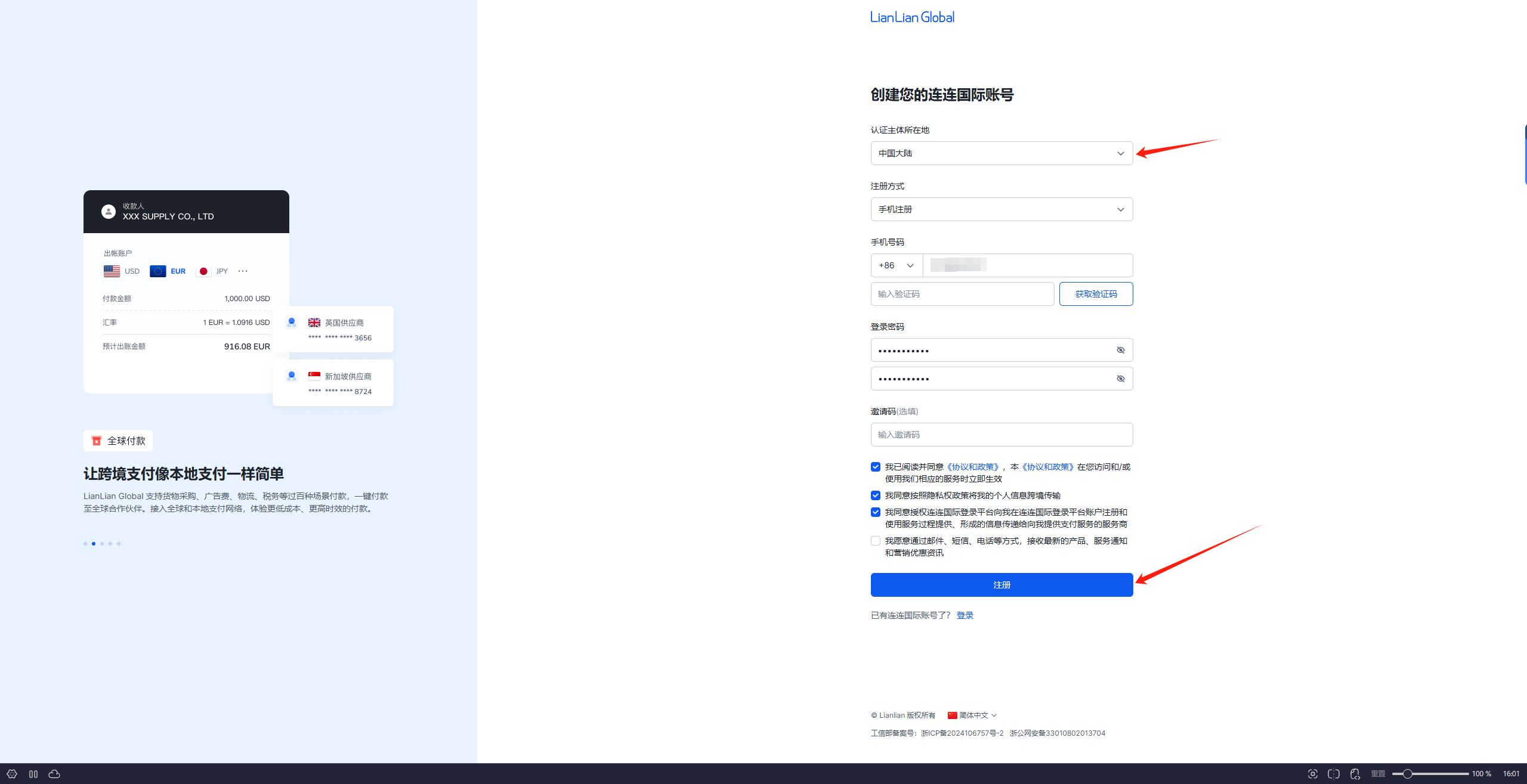This screenshot has width=1527, height=784.
Task: Click the 输入验证码 input field
Action: click(x=962, y=294)
